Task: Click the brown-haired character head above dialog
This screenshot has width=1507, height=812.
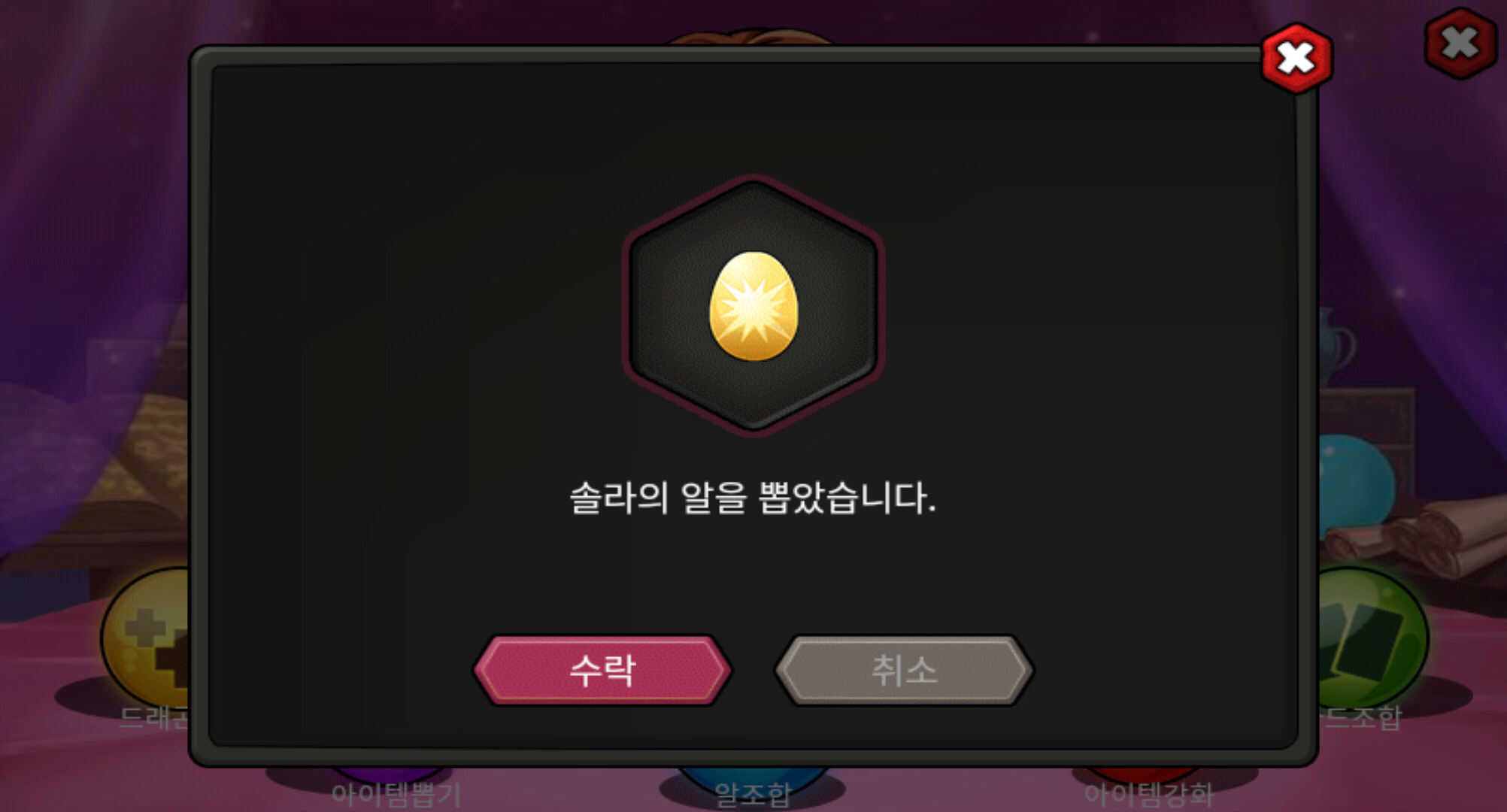Action: [752, 38]
